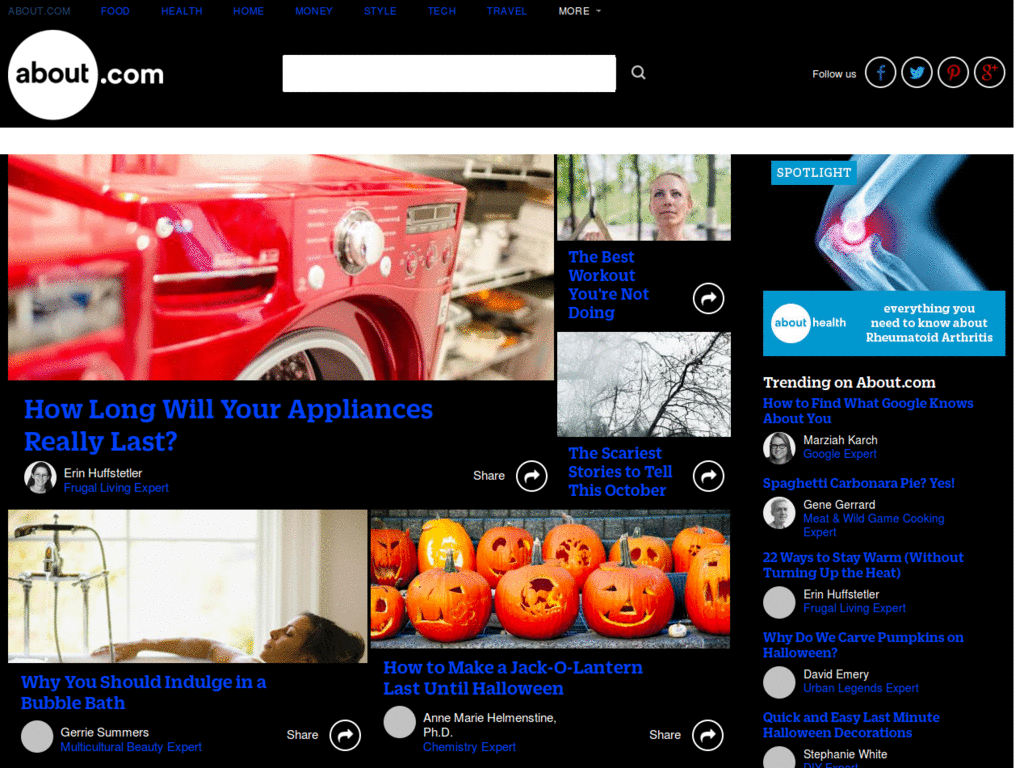Screen dimensions: 1024x768
Task: Open 'The Best Workout You're Not Doing'
Action: pos(609,285)
